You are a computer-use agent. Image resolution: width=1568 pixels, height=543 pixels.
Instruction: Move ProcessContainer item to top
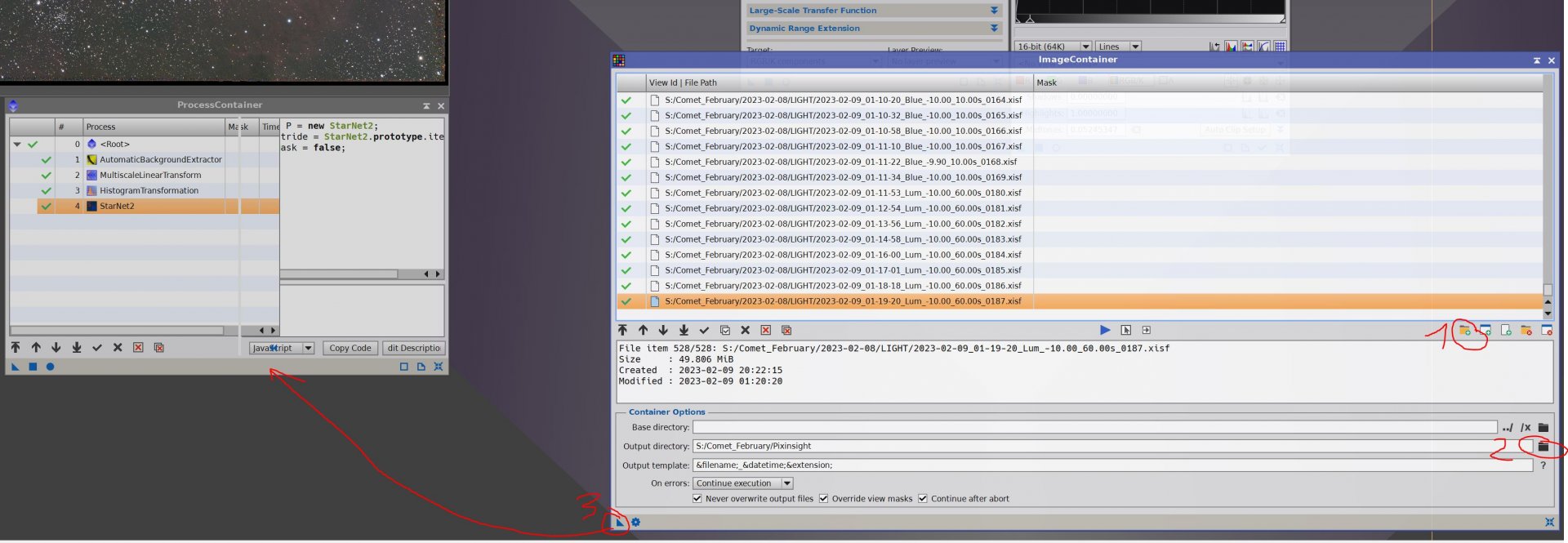pos(16,347)
